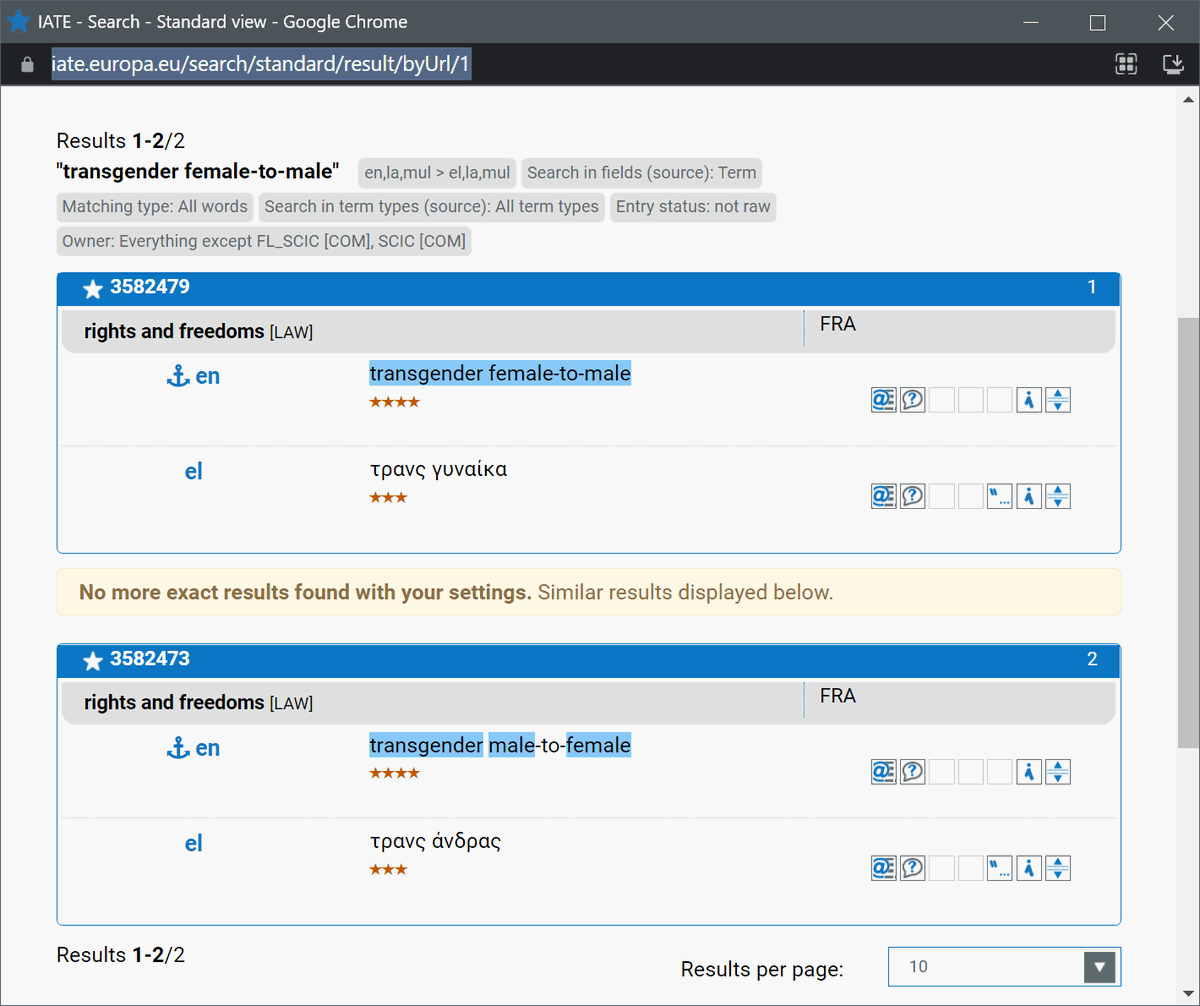The height and width of the screenshot is (1006, 1200).
Task: Open the term transgender female-to-male
Action: [500, 374]
